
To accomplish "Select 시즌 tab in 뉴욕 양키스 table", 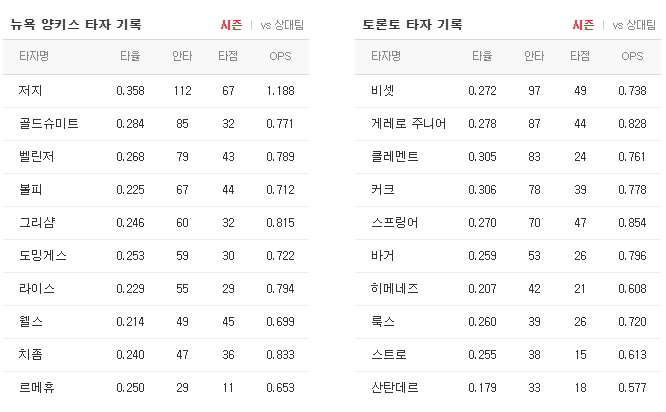I will (231, 25).
